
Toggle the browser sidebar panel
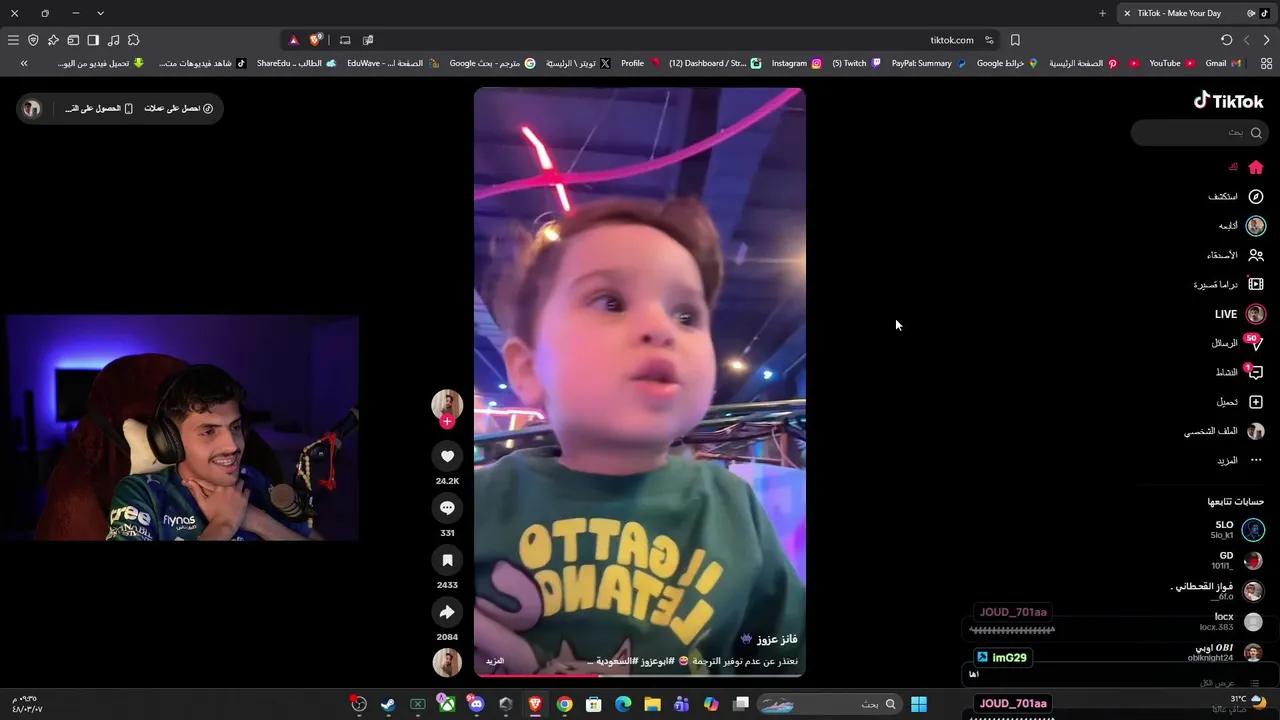click(93, 40)
